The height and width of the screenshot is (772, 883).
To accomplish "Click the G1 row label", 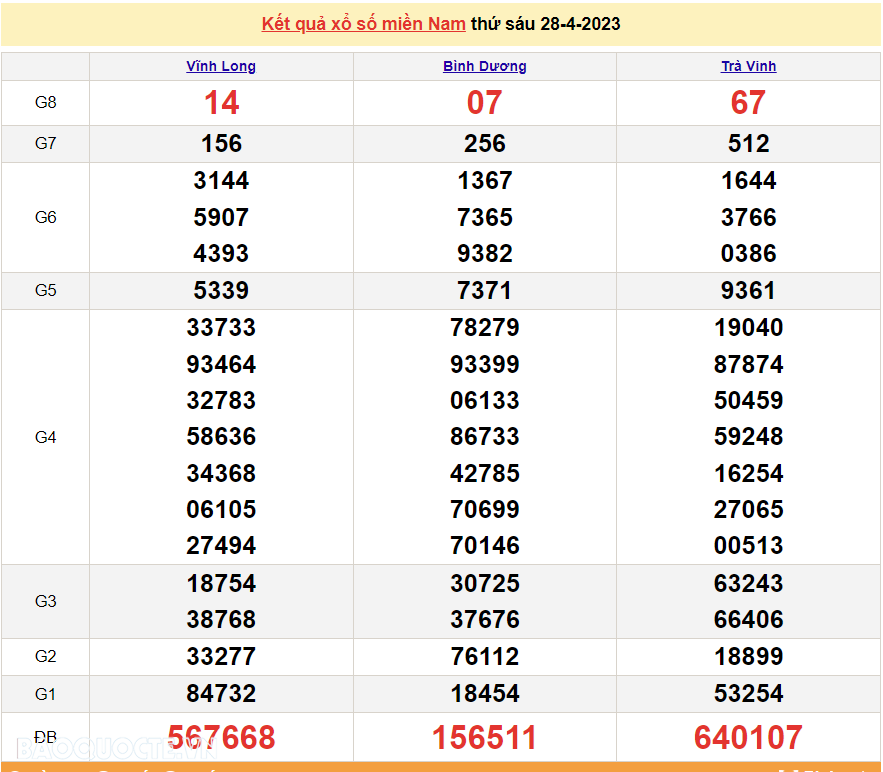I will 46,693.
